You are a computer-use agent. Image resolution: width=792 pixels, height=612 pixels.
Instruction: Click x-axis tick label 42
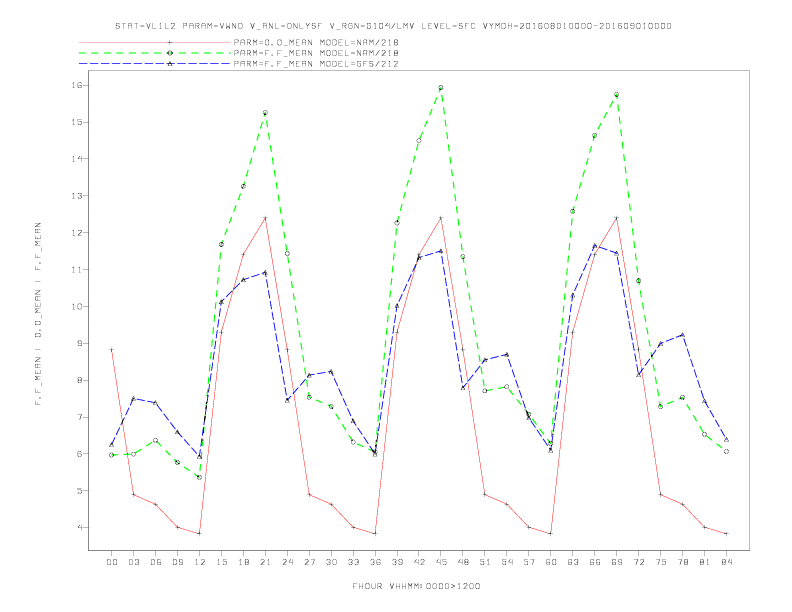pos(419,562)
